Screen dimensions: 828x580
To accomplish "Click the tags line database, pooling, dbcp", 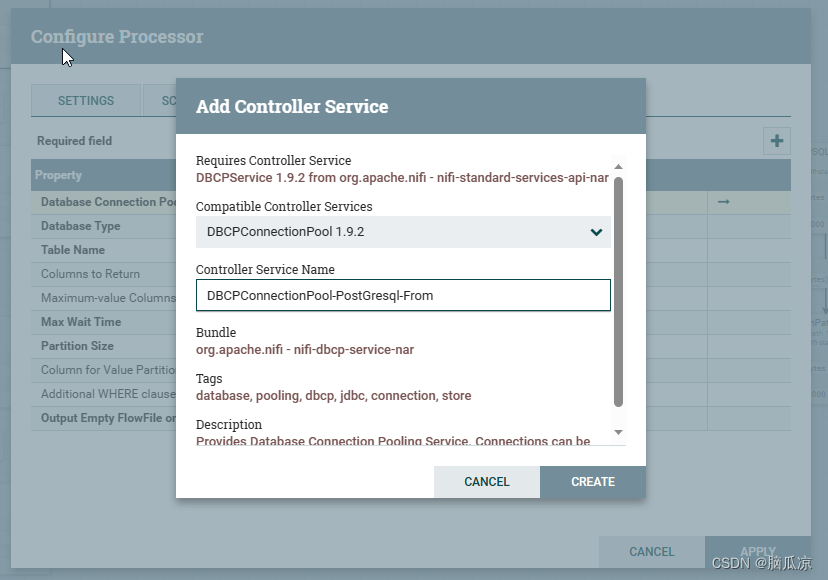I will [x=333, y=396].
